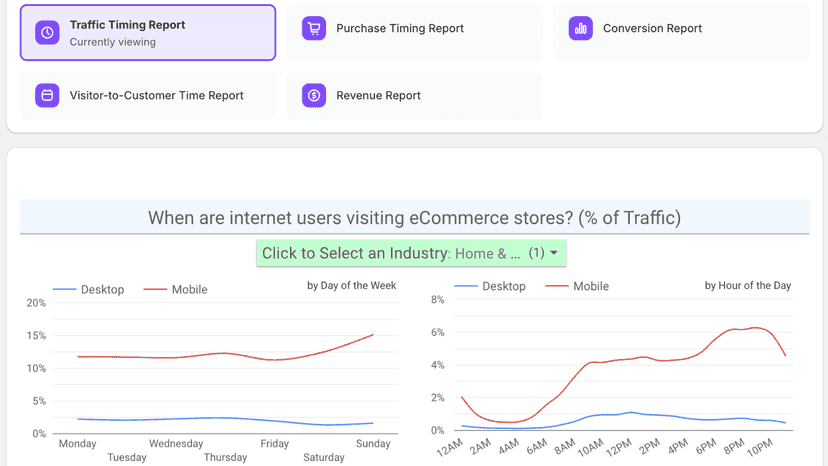Click the red Mobile line in weekly chart

pyautogui.click(x=225, y=353)
